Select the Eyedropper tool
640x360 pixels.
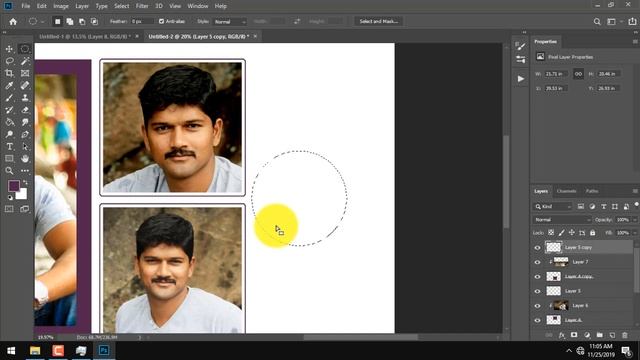[9, 86]
